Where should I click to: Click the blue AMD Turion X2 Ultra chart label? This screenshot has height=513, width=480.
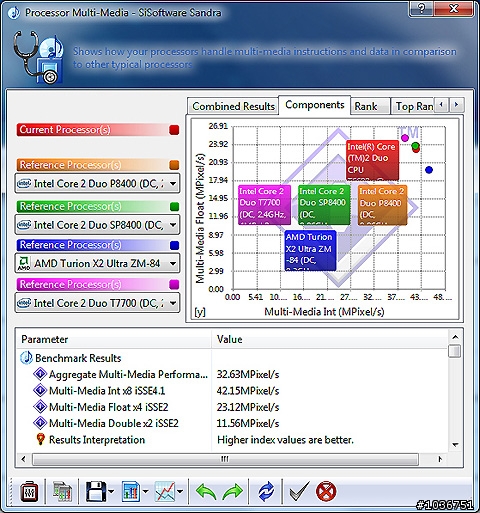[310, 250]
